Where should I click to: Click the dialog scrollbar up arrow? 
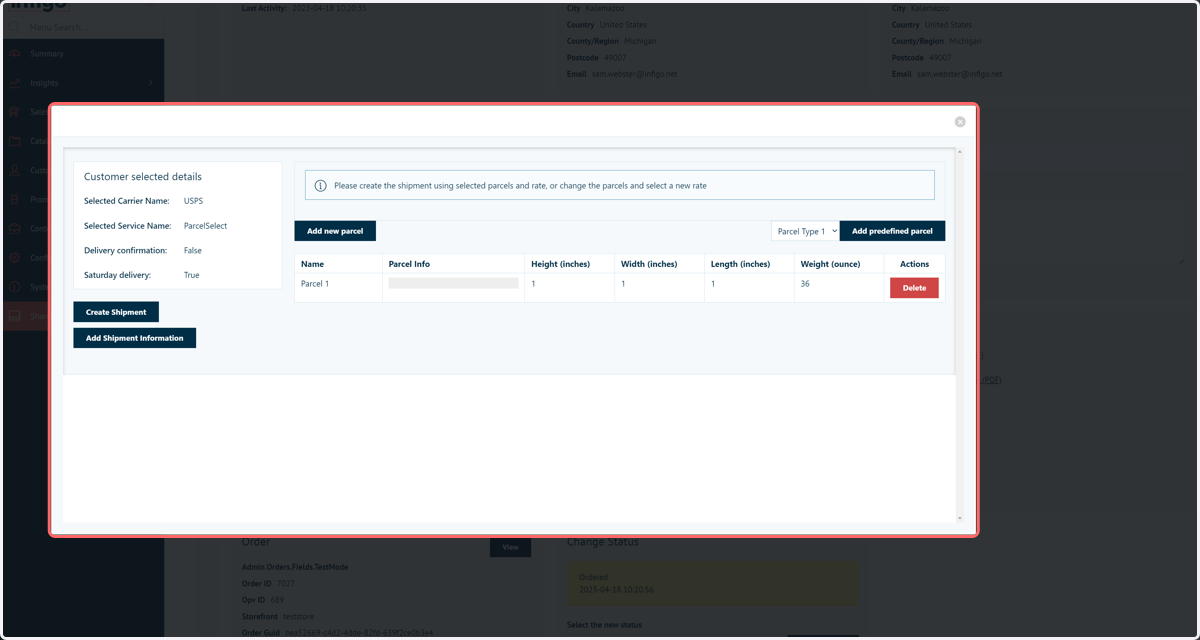(960, 152)
